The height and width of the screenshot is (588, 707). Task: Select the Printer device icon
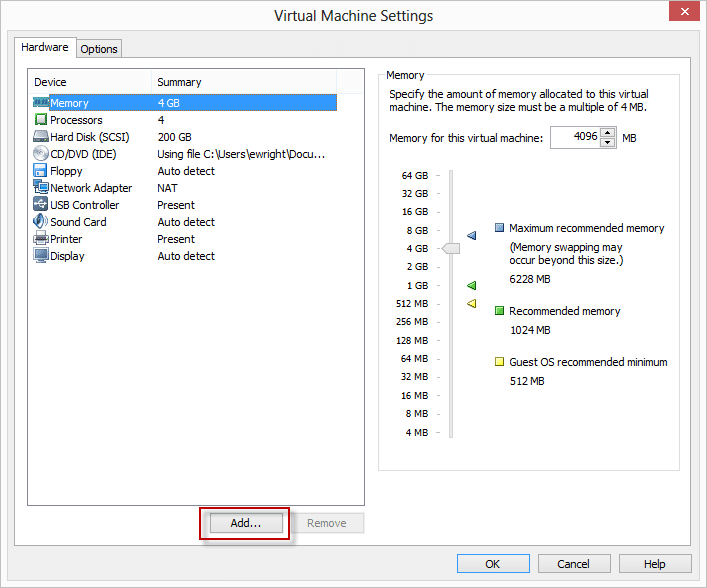tap(41, 239)
